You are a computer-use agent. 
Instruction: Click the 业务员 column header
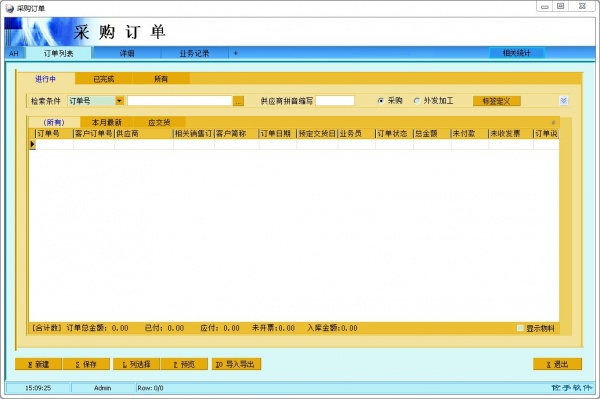pos(357,134)
